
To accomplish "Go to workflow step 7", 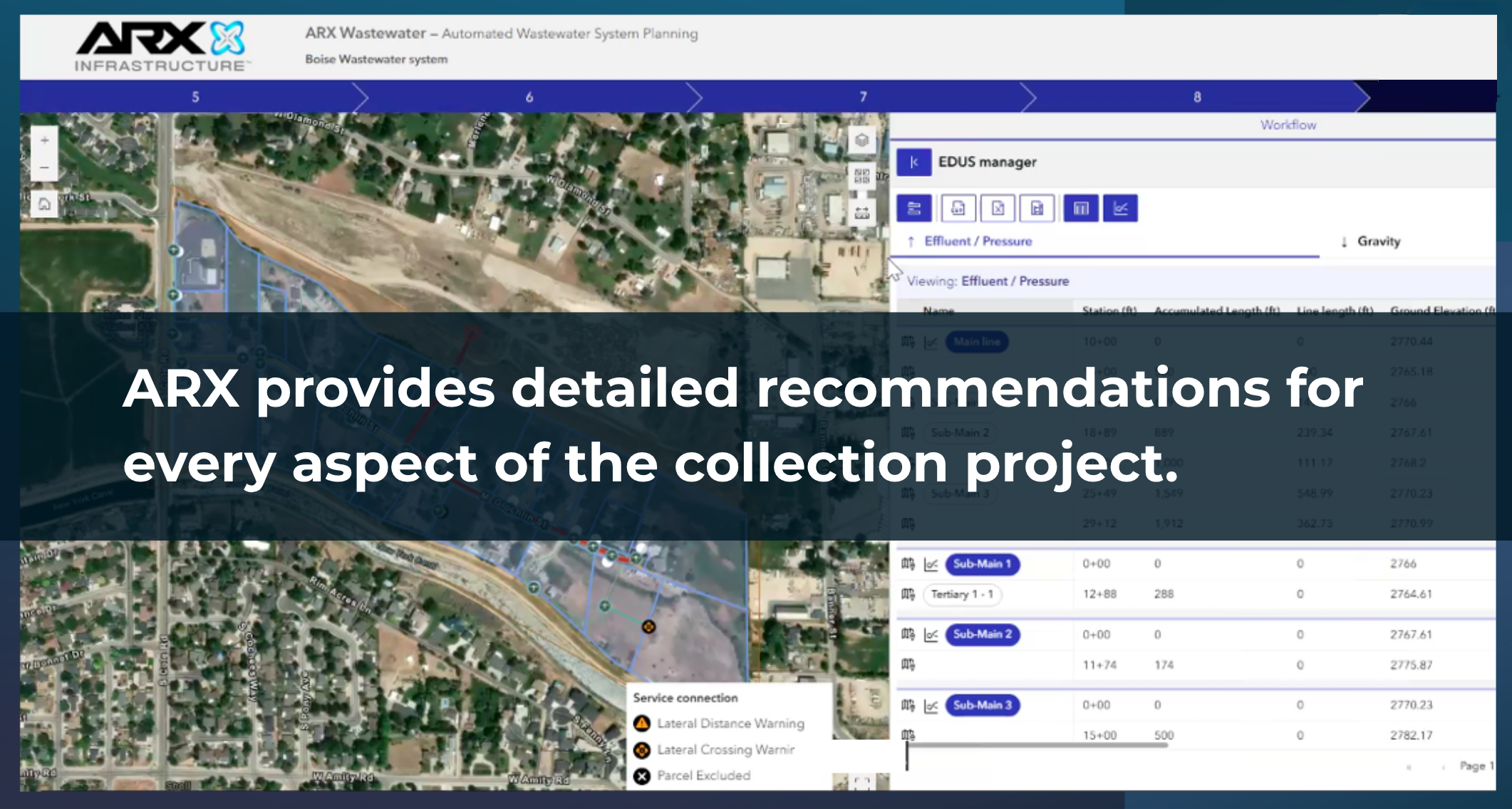I will click(x=863, y=97).
